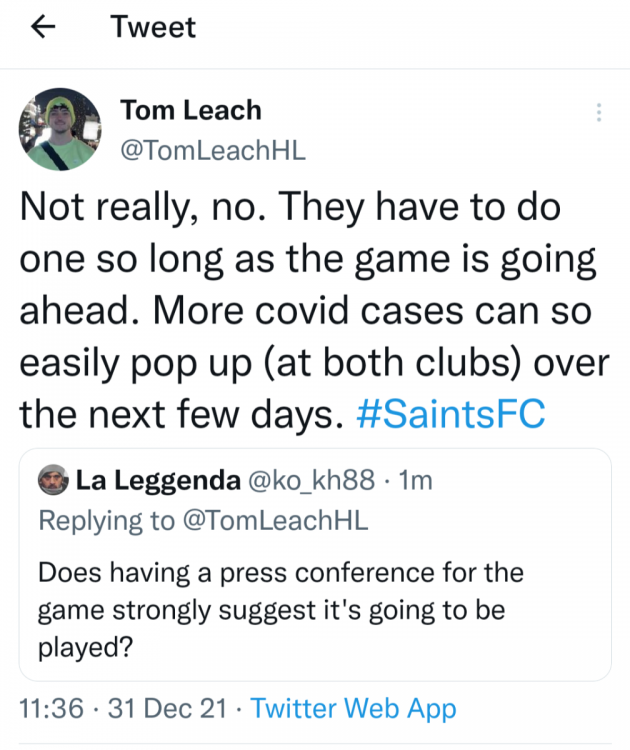
Task: Open the three-dot more options menu
Action: click(x=599, y=112)
